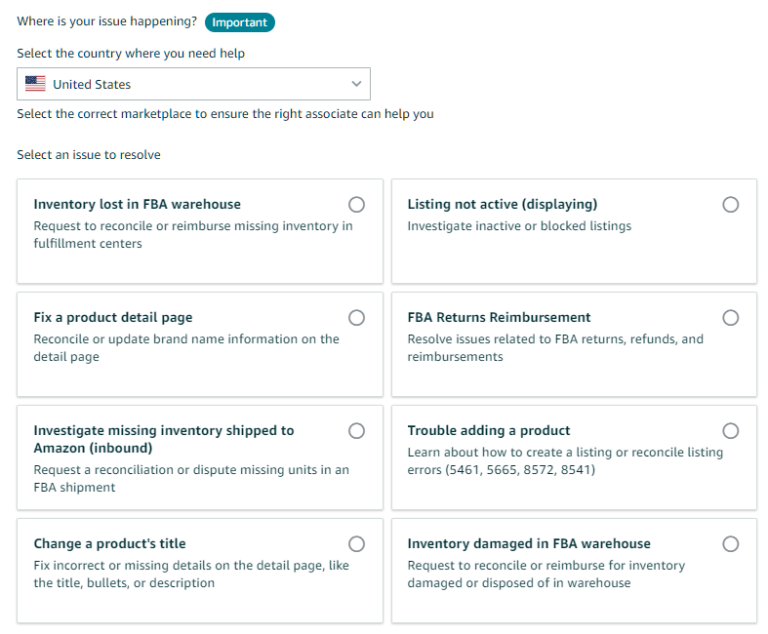Click 'Listing not active (displaying)' title

[x=503, y=204]
